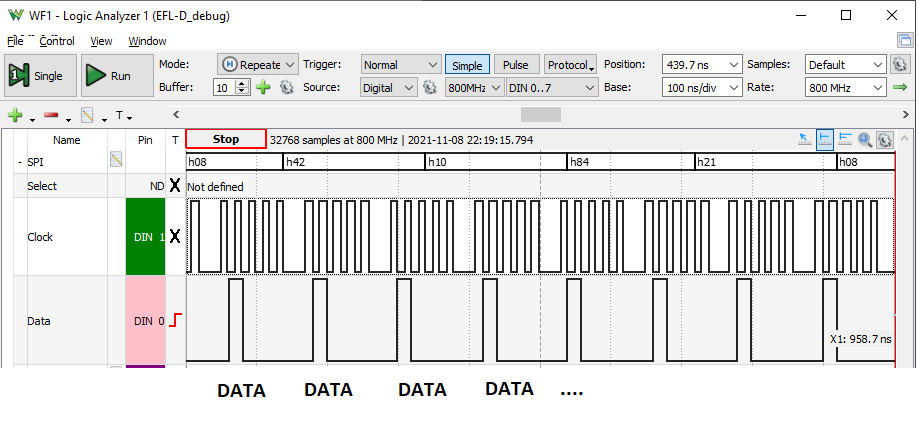The height and width of the screenshot is (431, 919).
Task: Toggle the Pulse trigger button
Action: coord(515,65)
